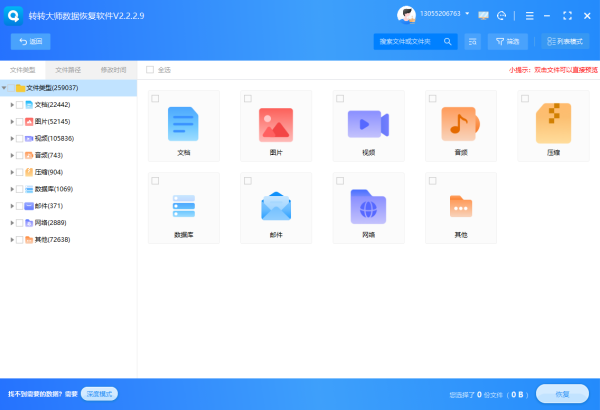Tick the 全选 select-all checkbox
This screenshot has width=600, height=410.
tap(150, 70)
